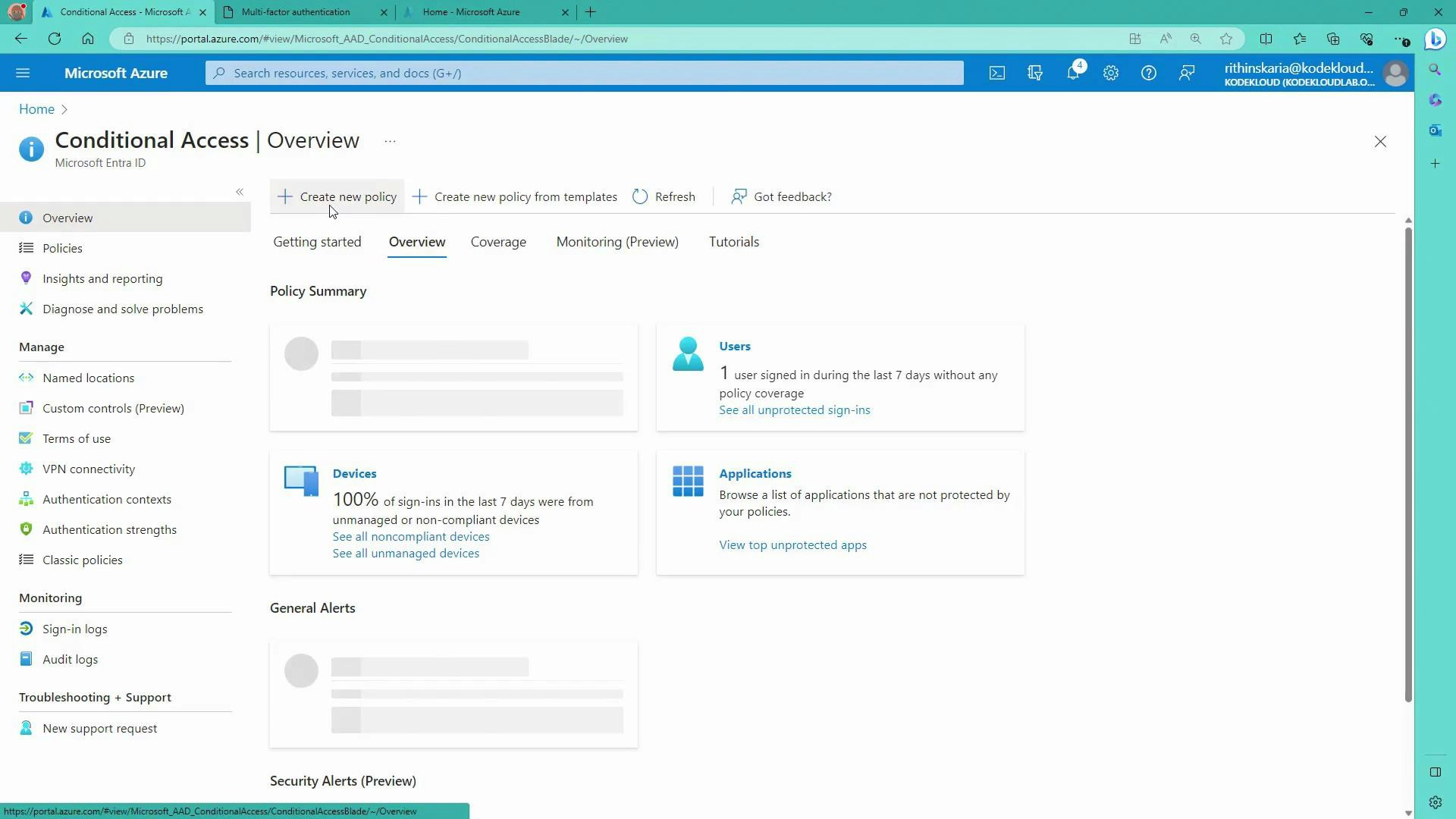Switch to the Coverage tab
This screenshot has height=819, width=1456.
(498, 242)
